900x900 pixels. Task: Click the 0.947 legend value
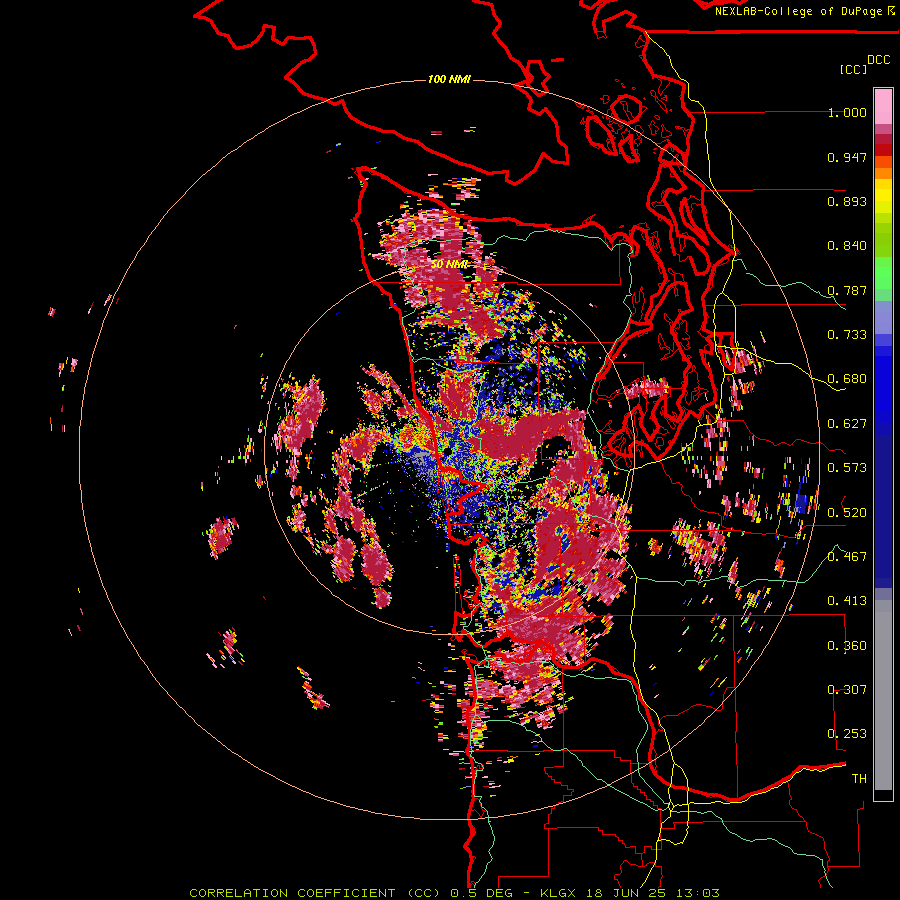pyautogui.click(x=847, y=157)
